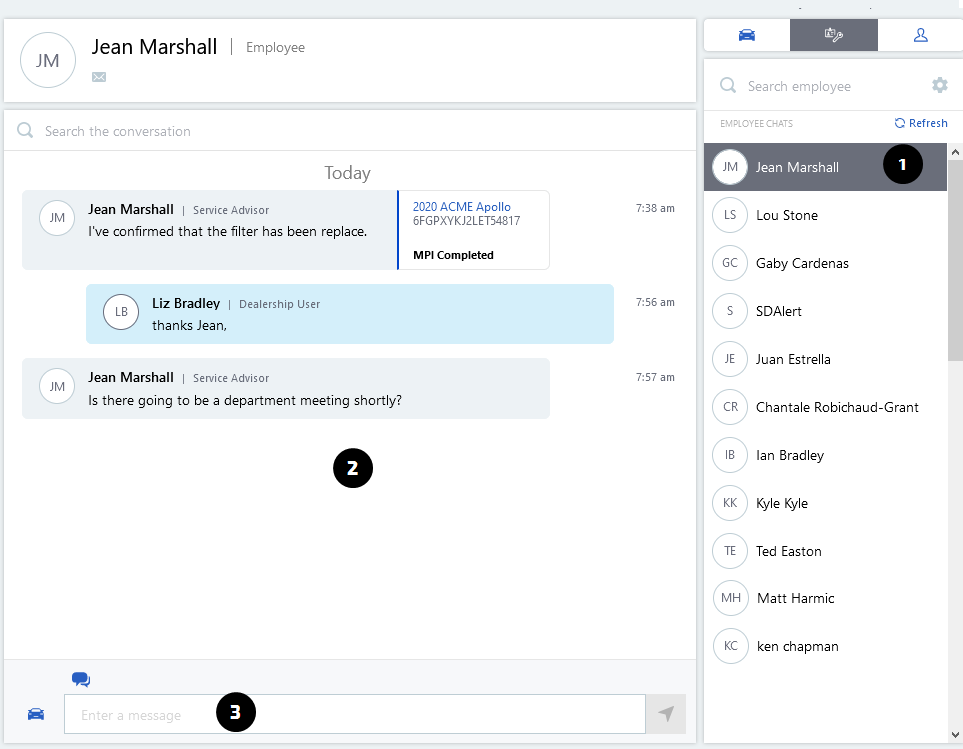Click the envelope icon under Jean Marshall's name
The image size is (963, 749).
click(98, 76)
